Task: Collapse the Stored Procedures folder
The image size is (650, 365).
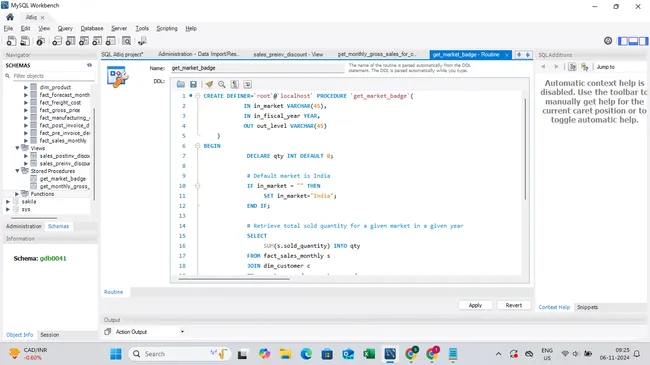Action: [17, 170]
